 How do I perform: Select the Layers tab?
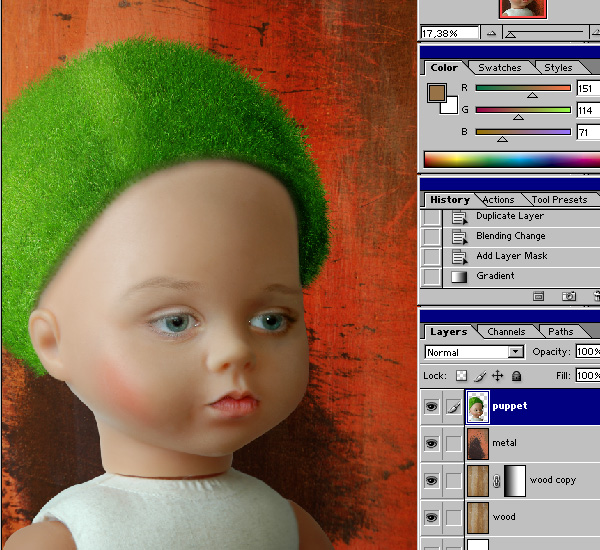(448, 332)
